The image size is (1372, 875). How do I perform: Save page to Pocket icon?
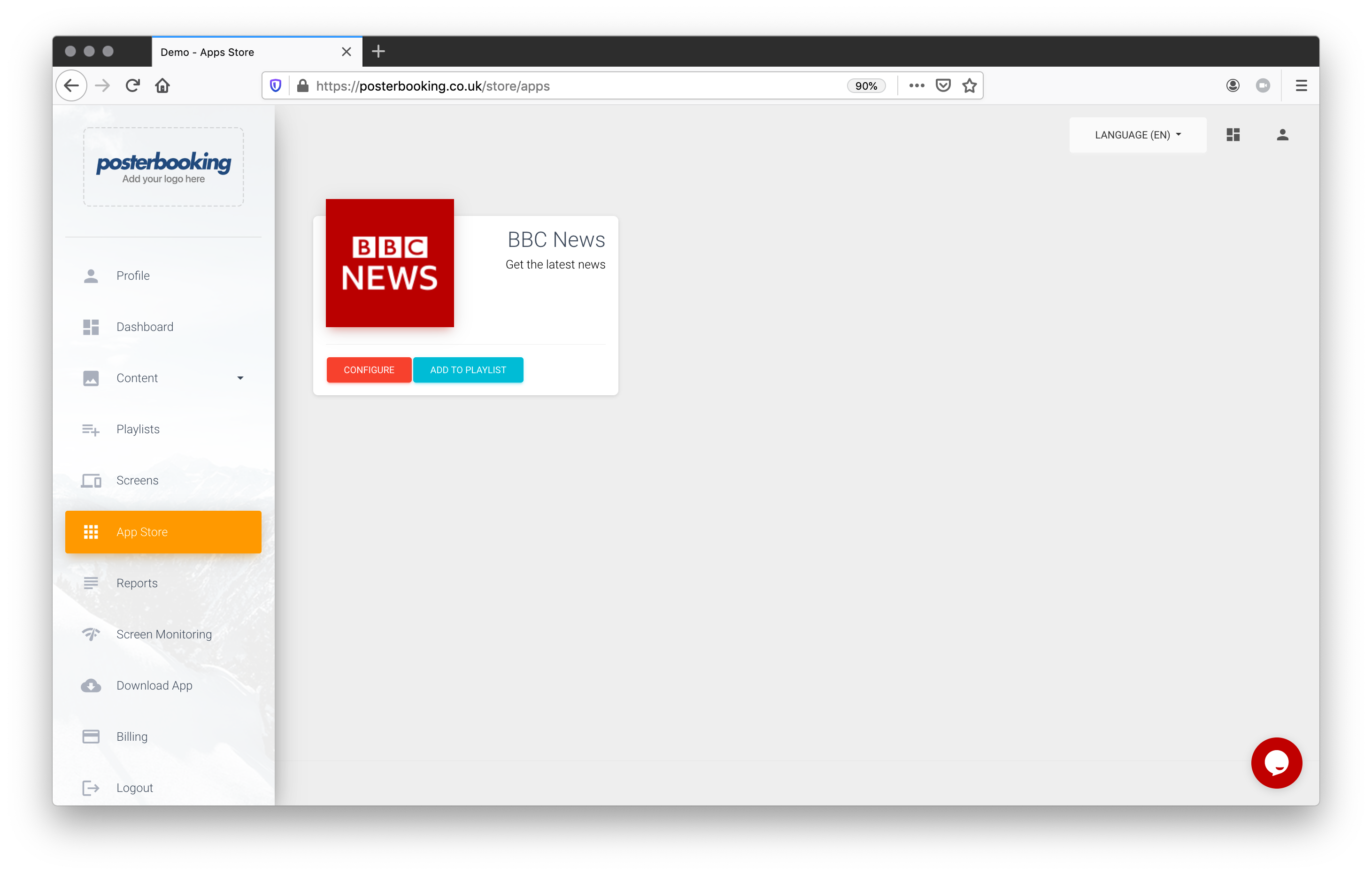pos(943,85)
